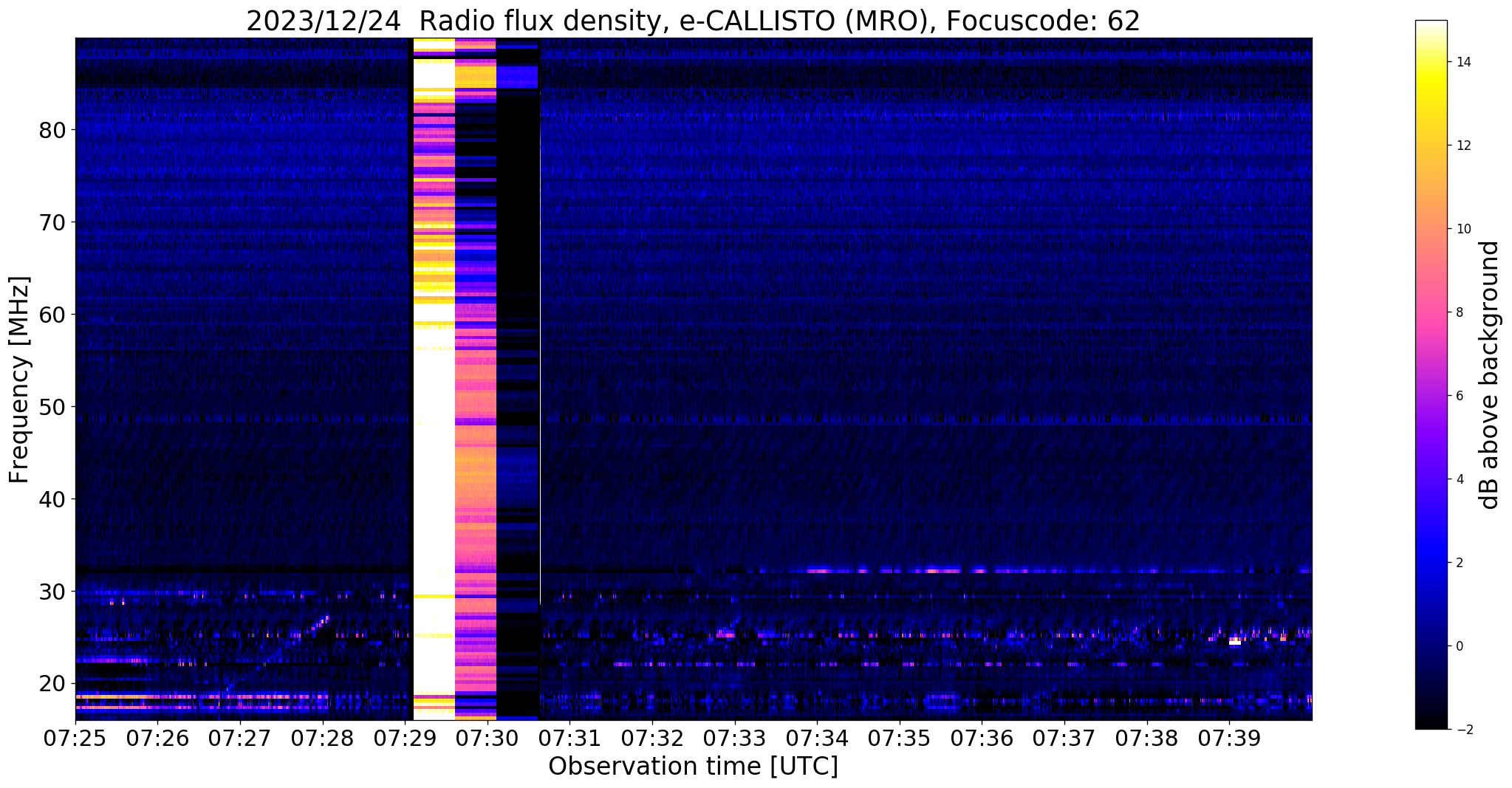This screenshot has height=788, width=1512.
Task: Click the 07:35 time tick label
Action: (899, 738)
